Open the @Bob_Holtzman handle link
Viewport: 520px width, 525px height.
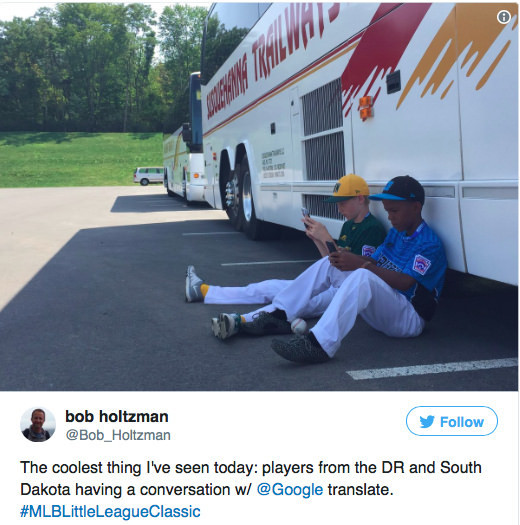click(118, 435)
